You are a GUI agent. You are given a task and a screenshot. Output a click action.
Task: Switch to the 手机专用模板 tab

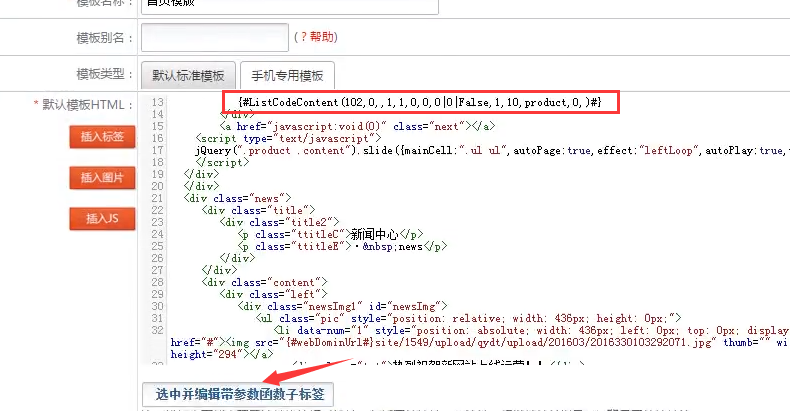coord(286,75)
